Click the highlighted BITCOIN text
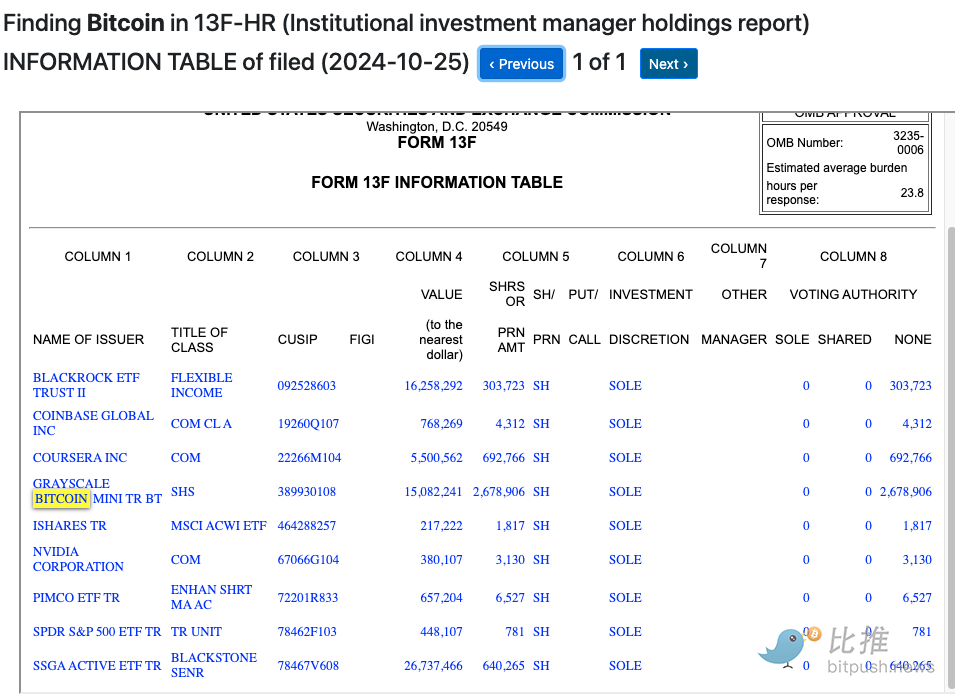The width and height of the screenshot is (955, 694). click(61, 499)
